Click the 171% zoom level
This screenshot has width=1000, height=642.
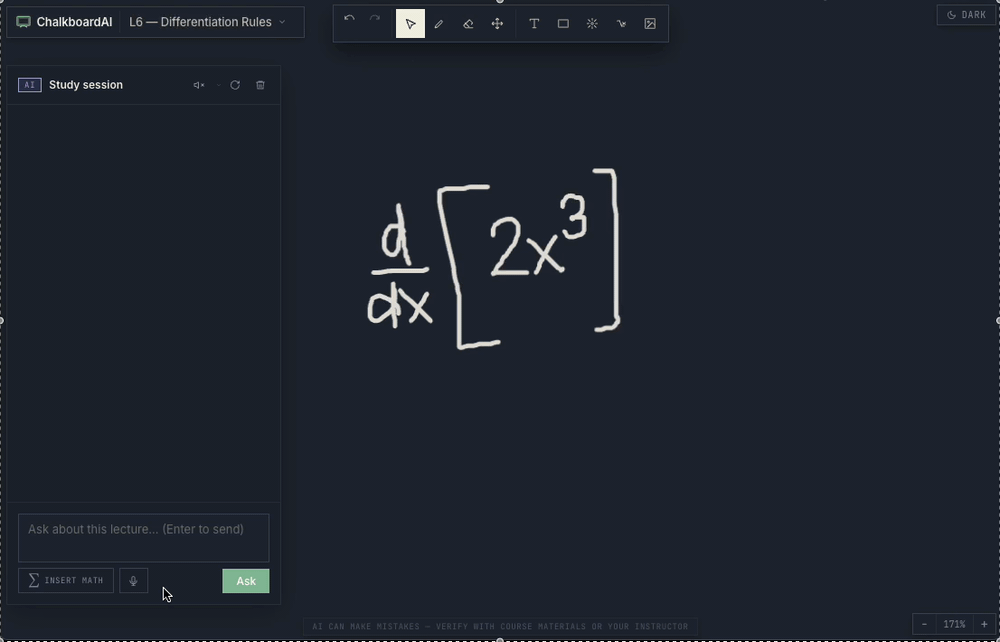pyautogui.click(x=954, y=624)
